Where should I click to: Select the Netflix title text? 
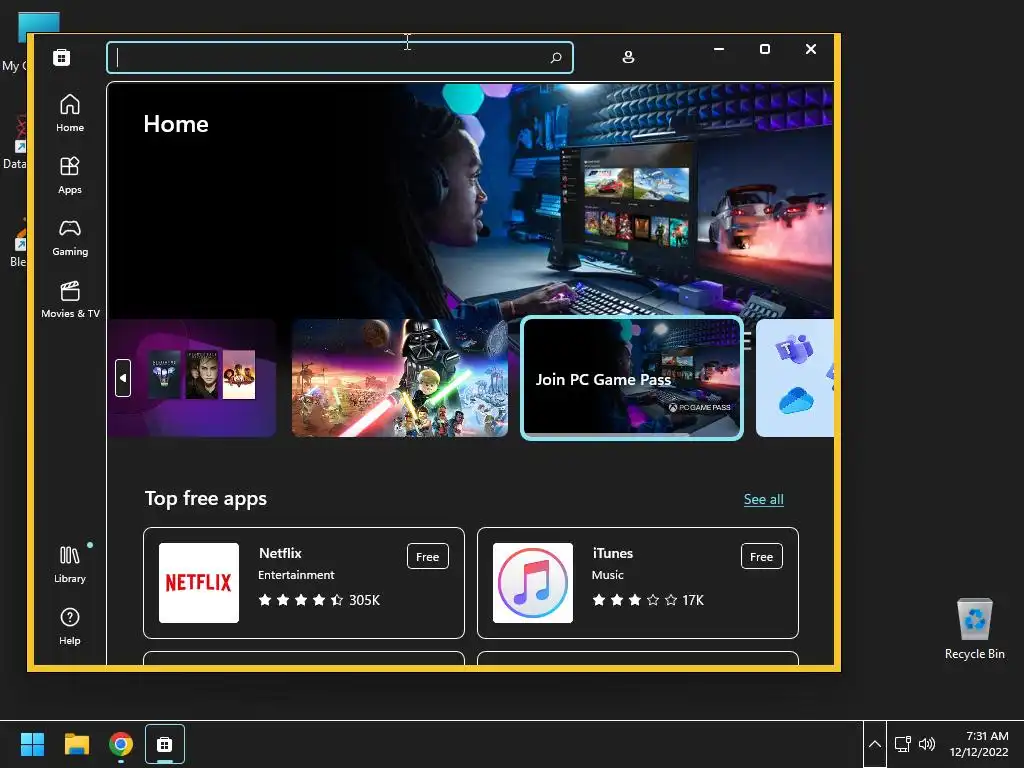(280, 553)
